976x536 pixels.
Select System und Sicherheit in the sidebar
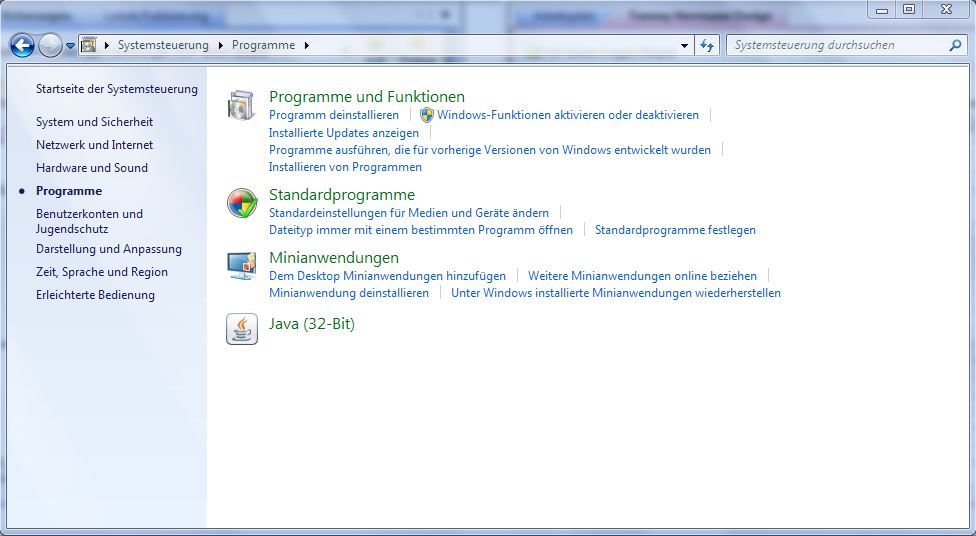(x=95, y=122)
